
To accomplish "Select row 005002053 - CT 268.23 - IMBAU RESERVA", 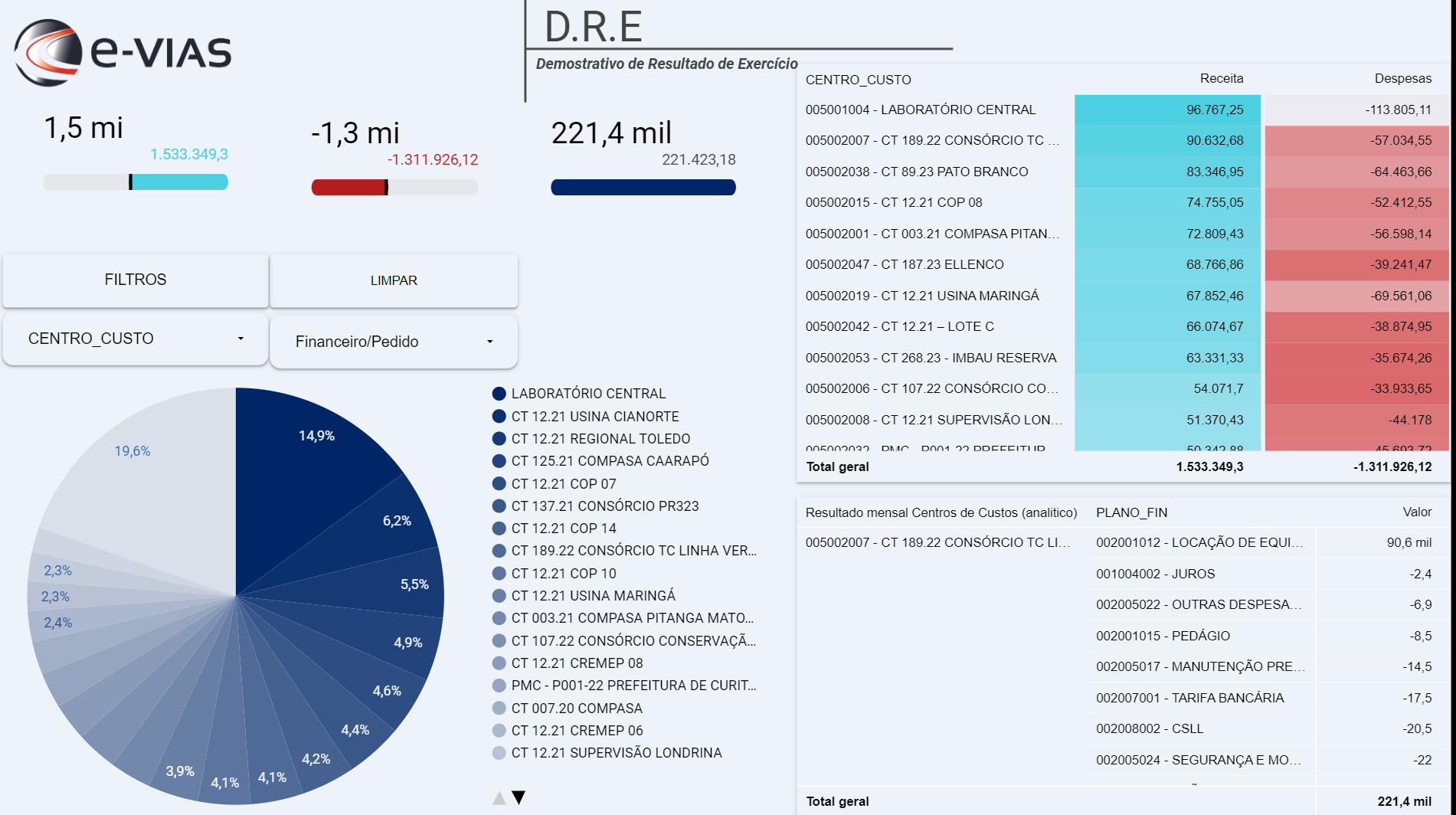I will (x=1123, y=358).
